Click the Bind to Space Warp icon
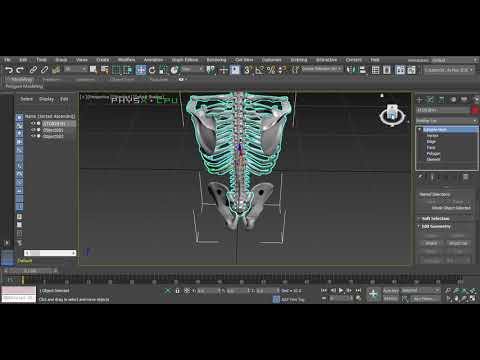 [56, 70]
